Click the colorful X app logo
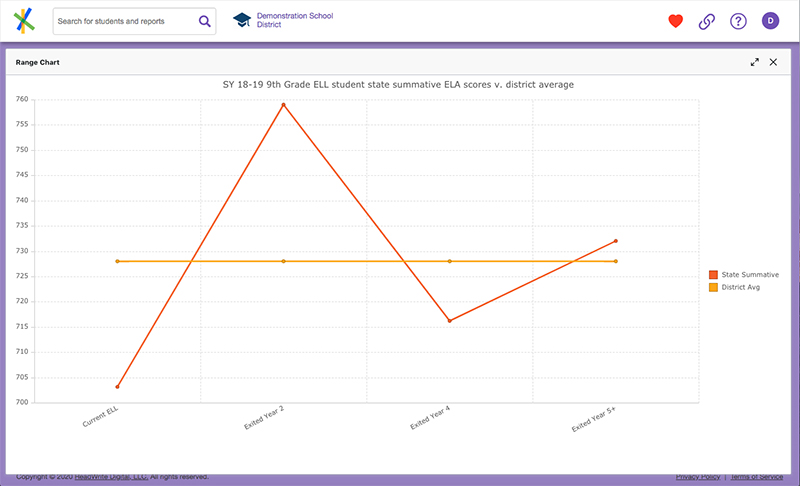Viewport: 800px width, 486px height. [24, 20]
